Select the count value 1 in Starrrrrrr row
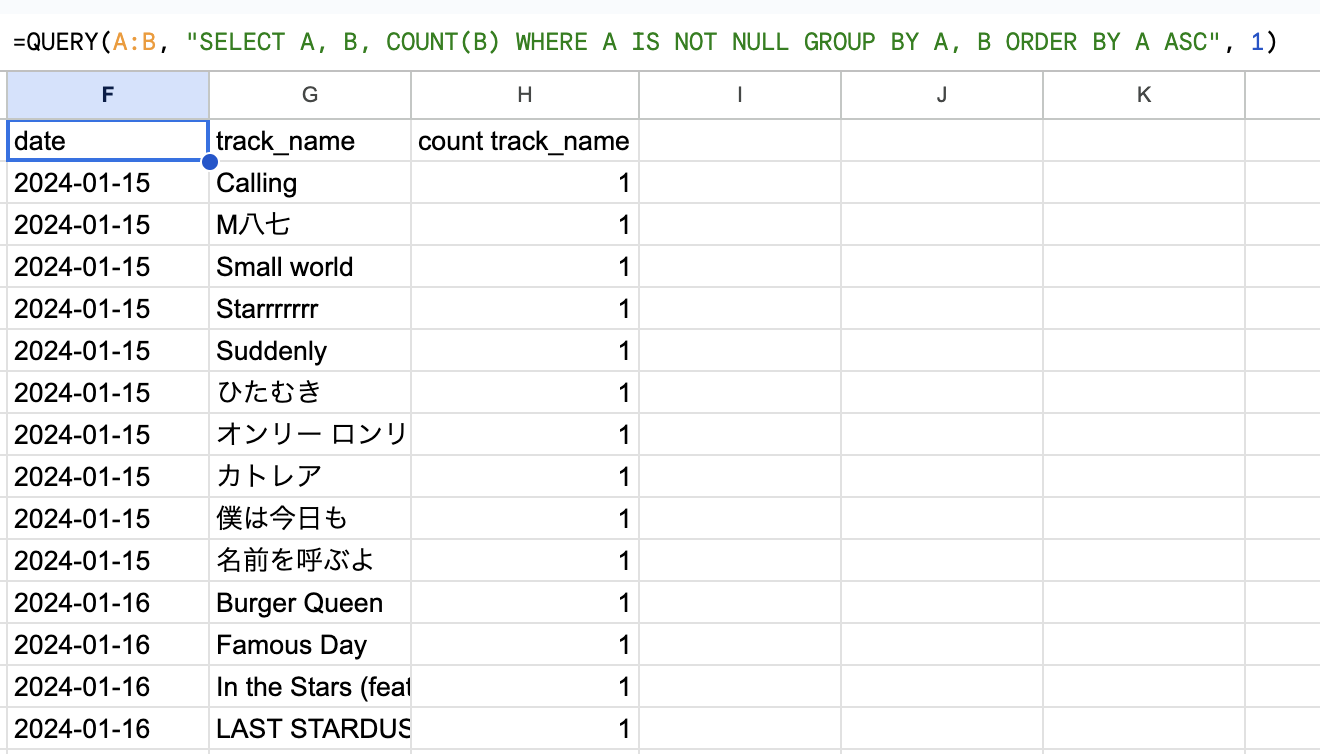 pos(525,309)
